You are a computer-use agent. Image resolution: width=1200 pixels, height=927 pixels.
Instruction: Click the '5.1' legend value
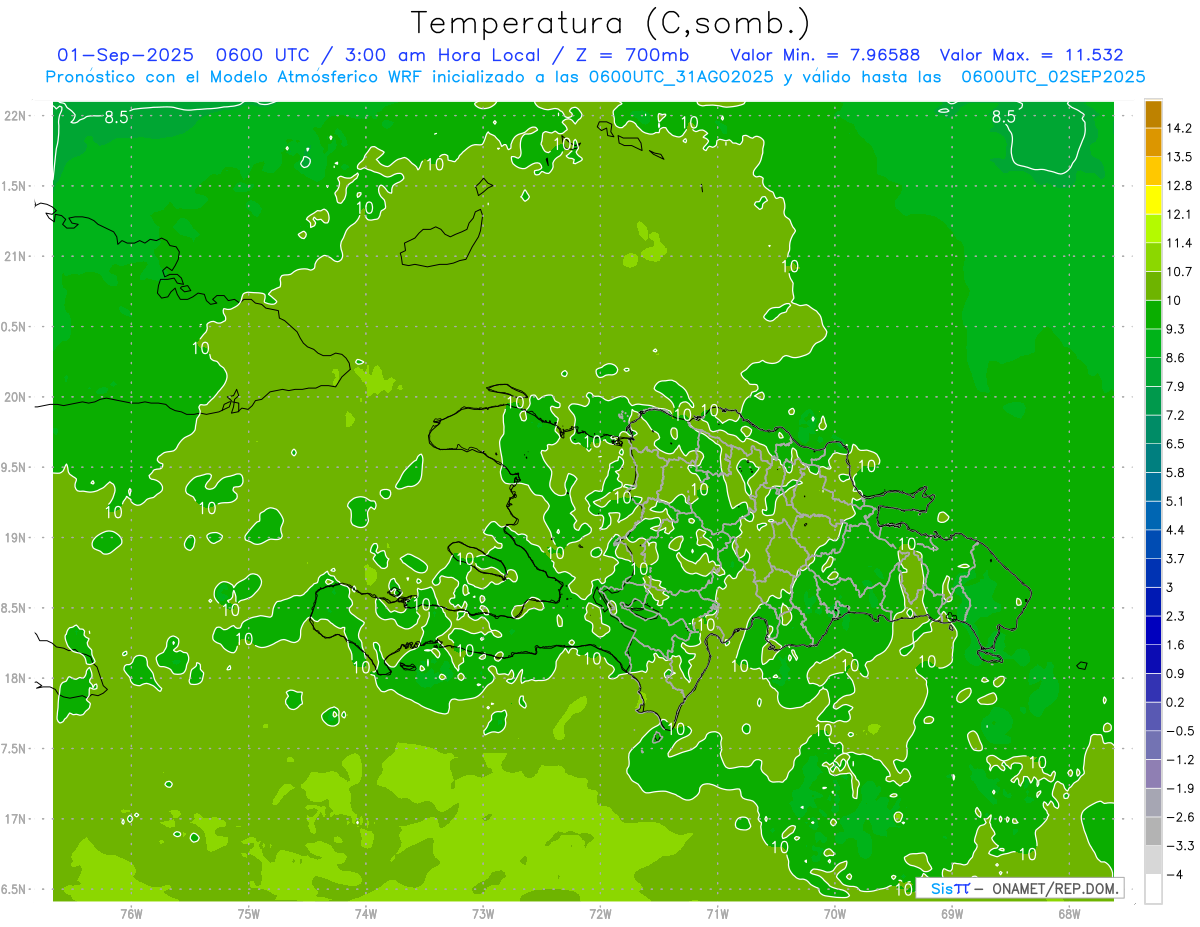(1176, 502)
